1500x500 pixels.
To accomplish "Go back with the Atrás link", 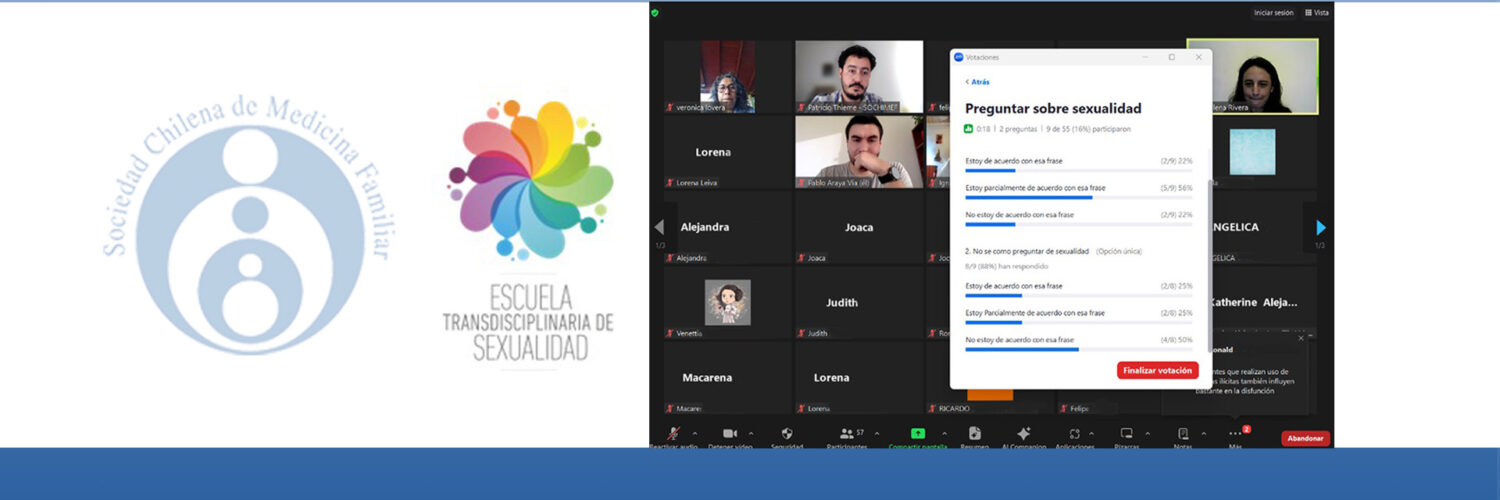I will coord(977,82).
